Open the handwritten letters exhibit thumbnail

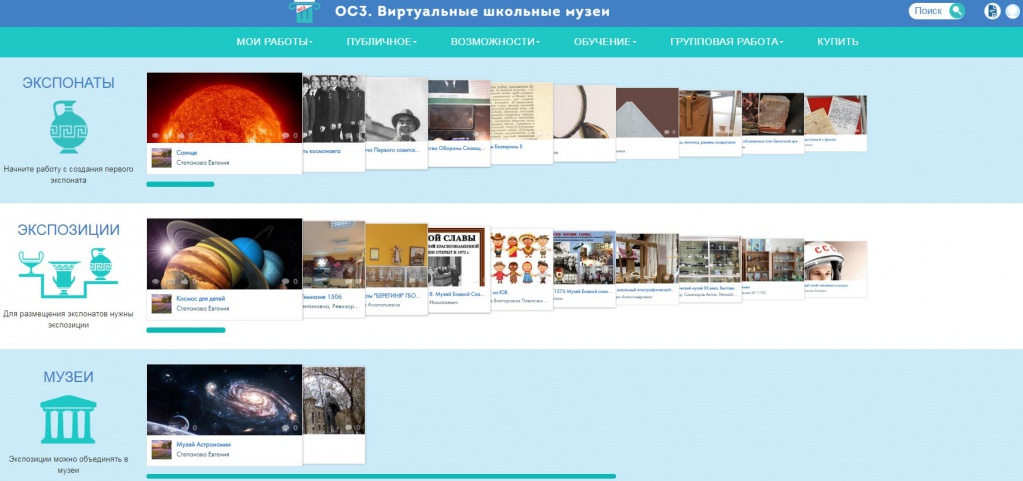click(x=836, y=115)
